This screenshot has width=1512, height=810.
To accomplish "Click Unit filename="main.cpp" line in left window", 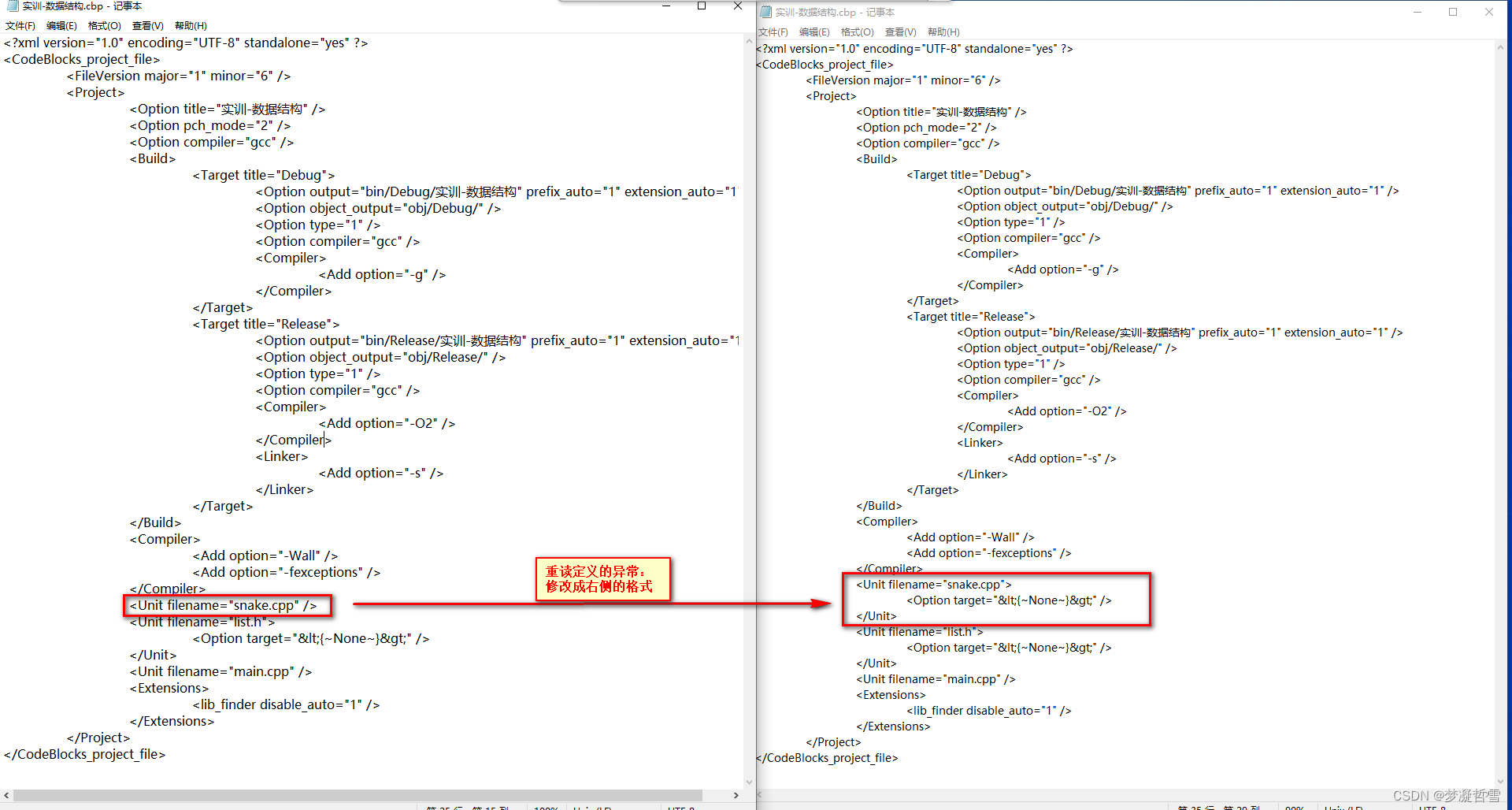I will (221, 671).
